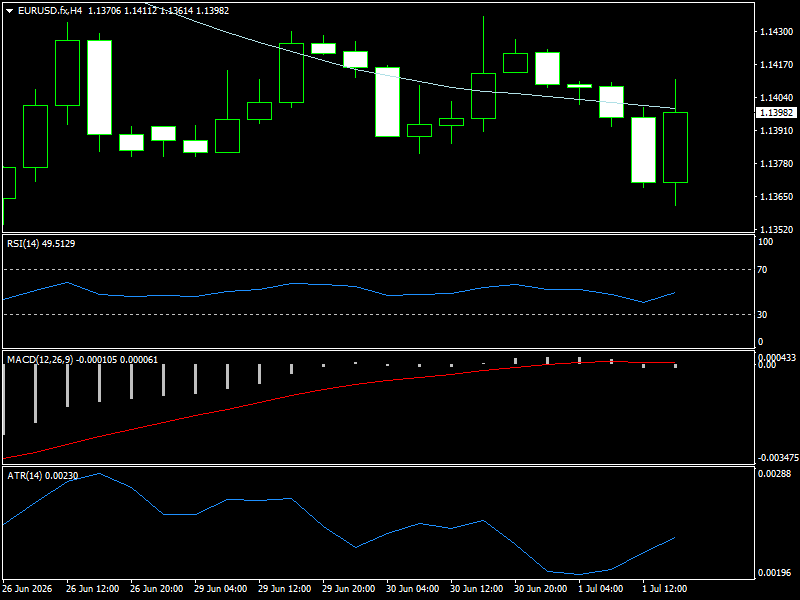The width and height of the screenshot is (800, 600).
Task: Click the 30 Jun 12:00 time label
Action: pyautogui.click(x=477, y=589)
